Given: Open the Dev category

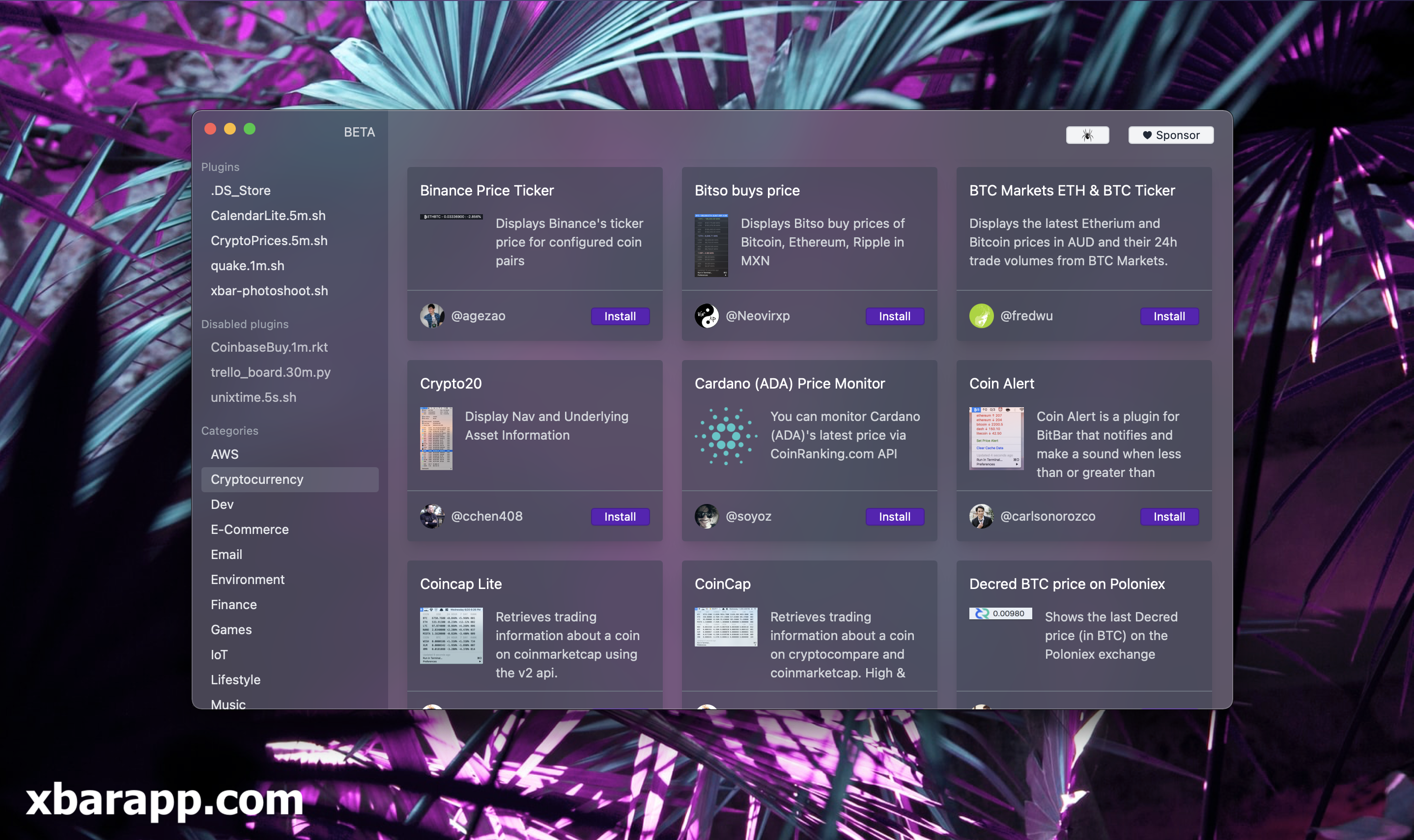Looking at the screenshot, I should click(290, 504).
